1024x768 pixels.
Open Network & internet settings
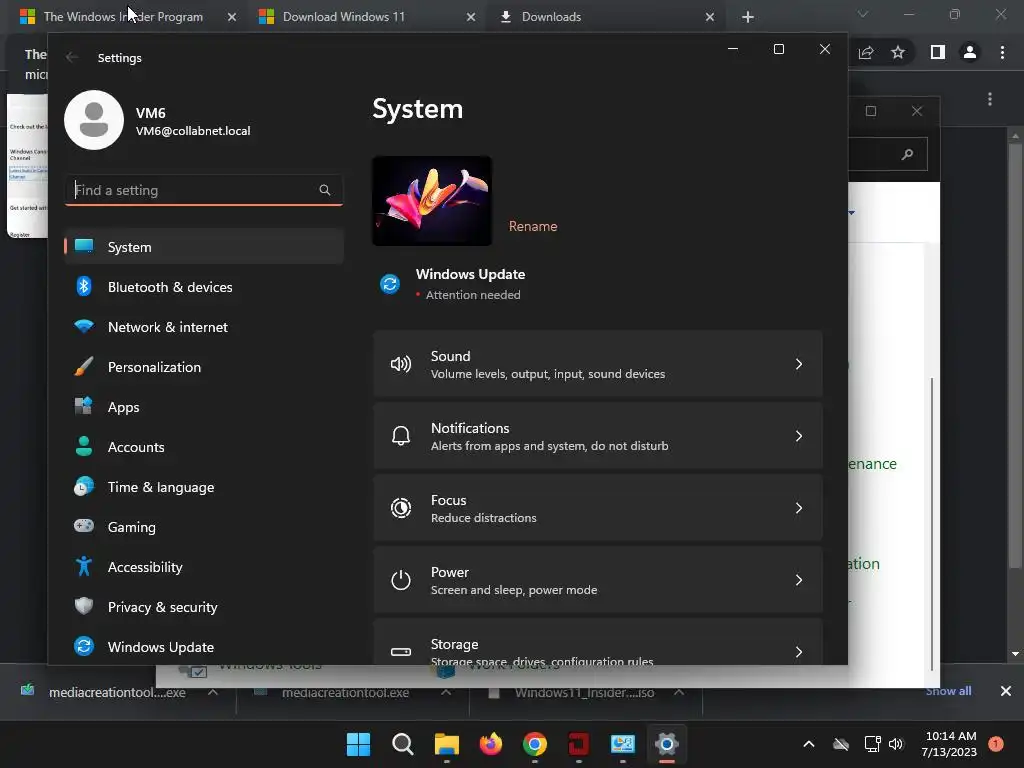tap(204, 327)
